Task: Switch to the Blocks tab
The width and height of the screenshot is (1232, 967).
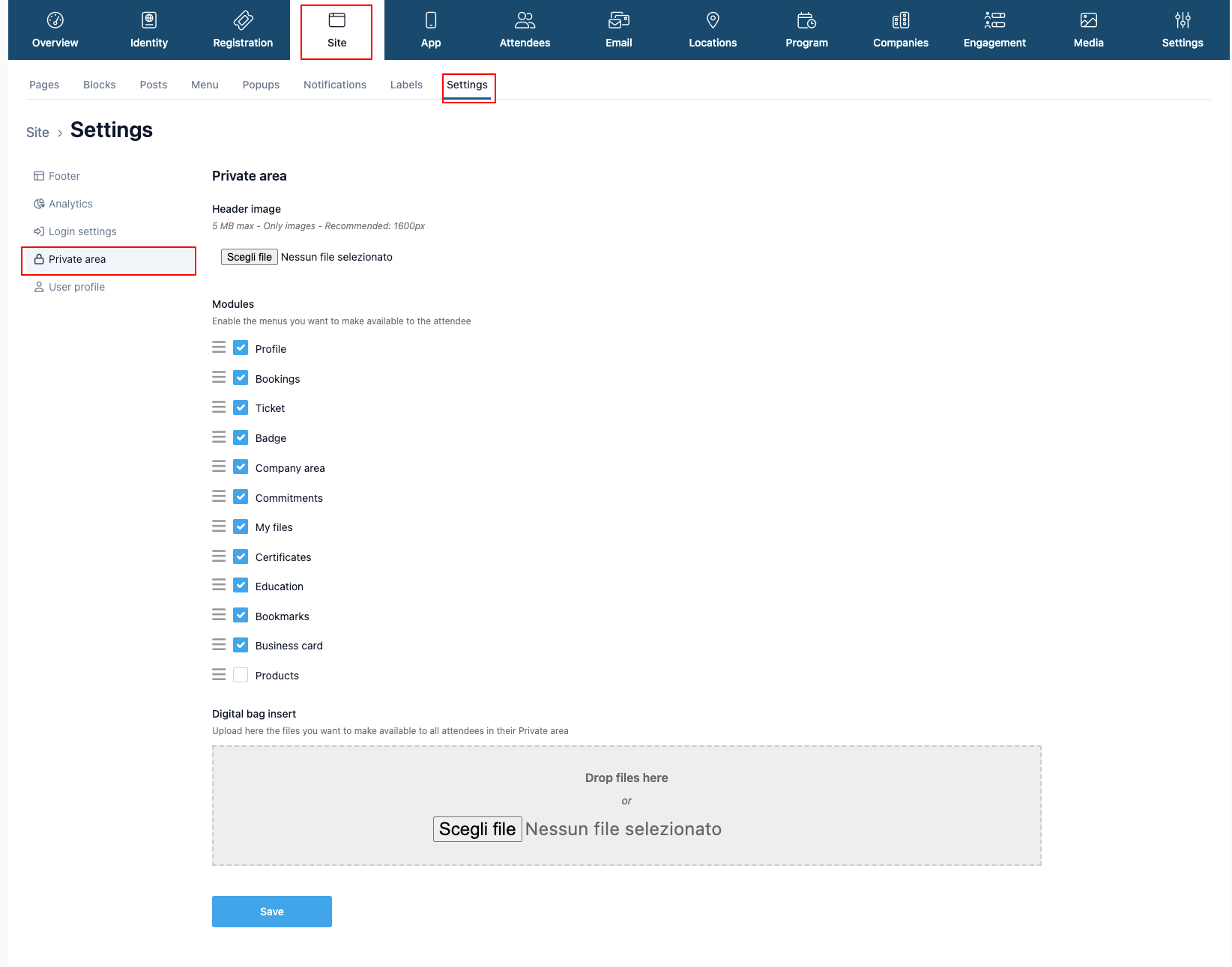Action: click(100, 85)
